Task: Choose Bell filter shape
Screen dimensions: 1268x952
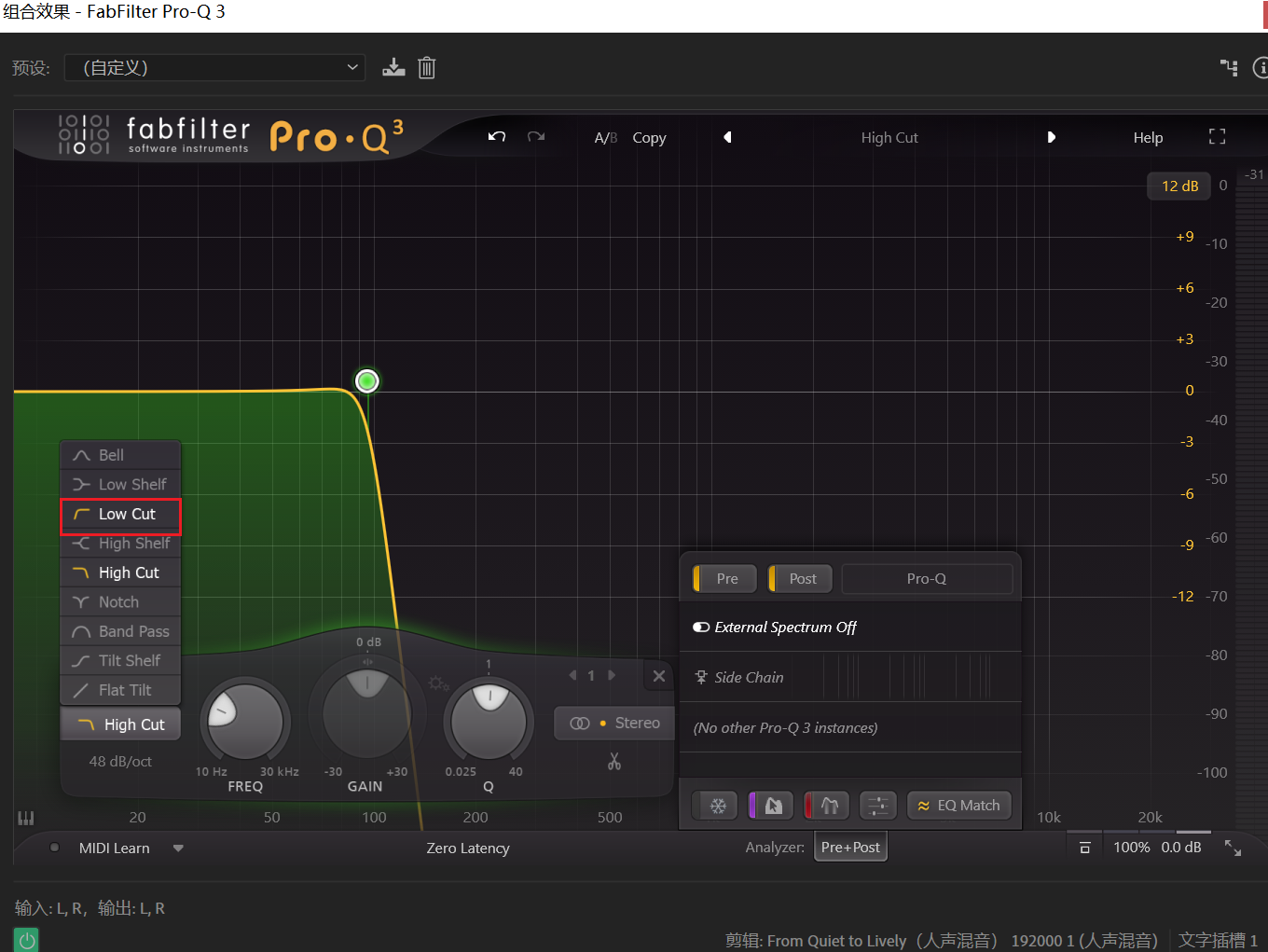Action: (120, 455)
